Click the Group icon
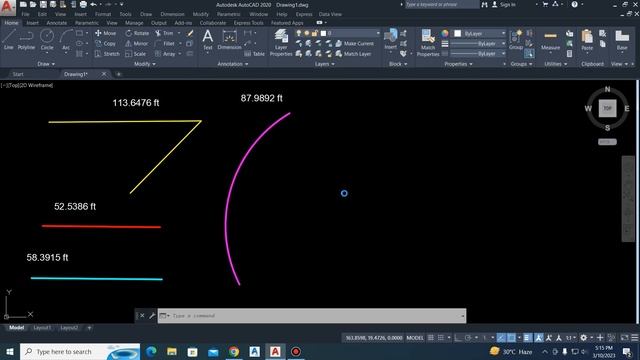The image size is (640, 360). (516, 40)
